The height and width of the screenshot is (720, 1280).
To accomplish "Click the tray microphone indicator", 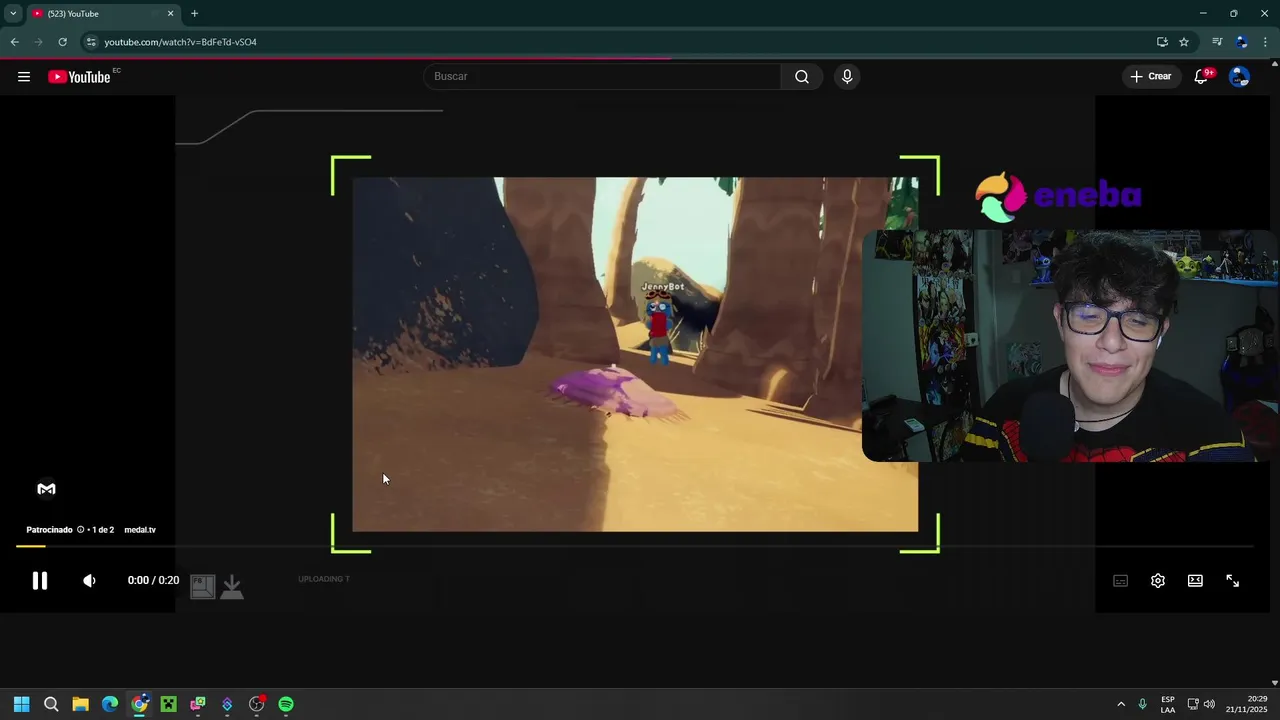I will (x=1142, y=704).
